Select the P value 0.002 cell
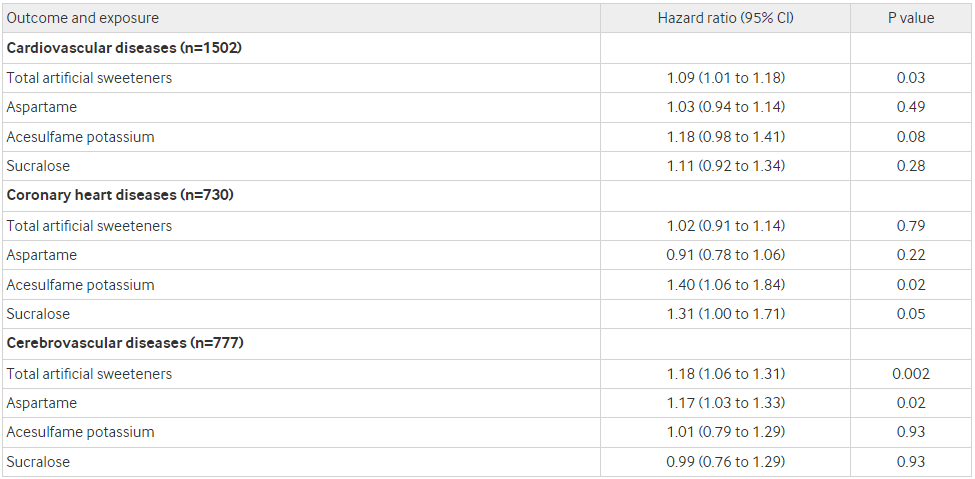The width and height of the screenshot is (975, 479). 910,374
